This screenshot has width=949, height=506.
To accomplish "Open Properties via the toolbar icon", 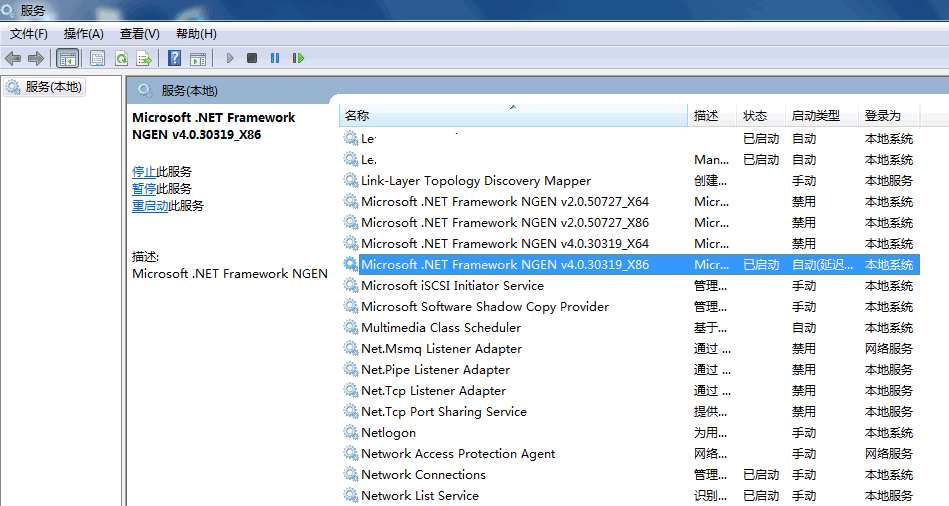I will (x=97, y=58).
